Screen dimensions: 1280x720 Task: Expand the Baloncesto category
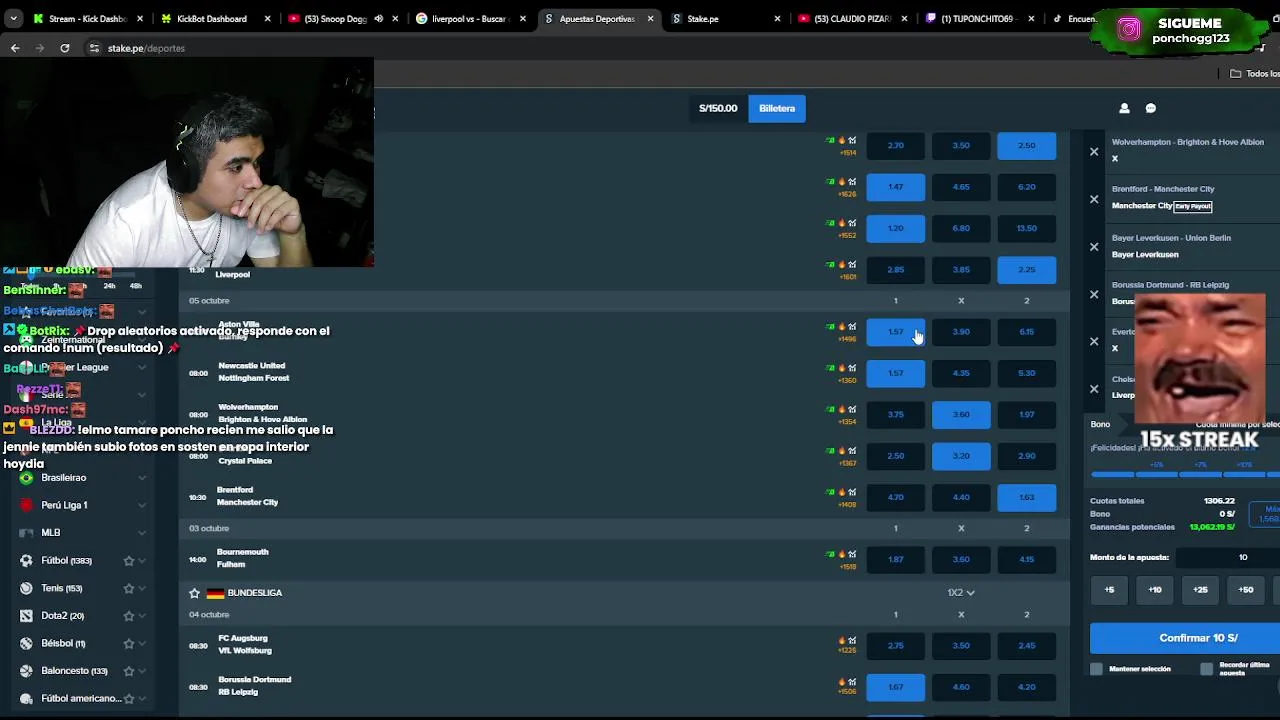point(142,671)
